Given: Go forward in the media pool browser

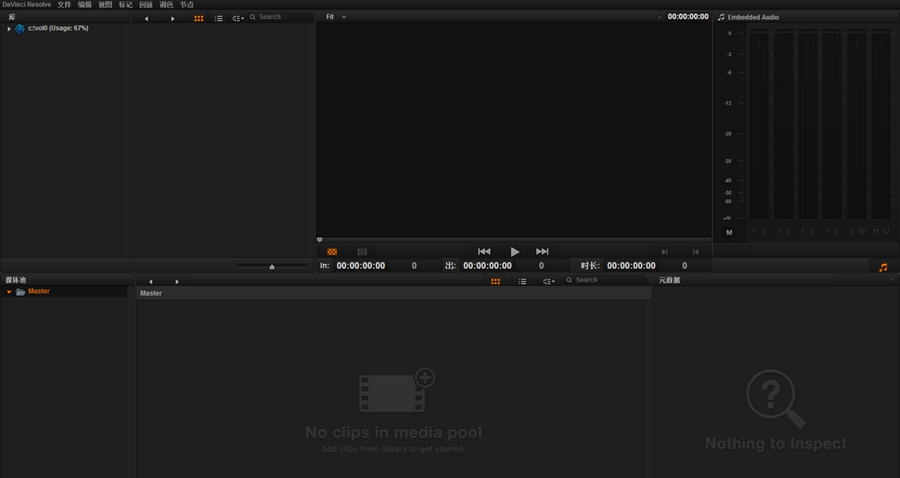Looking at the screenshot, I should point(177,281).
